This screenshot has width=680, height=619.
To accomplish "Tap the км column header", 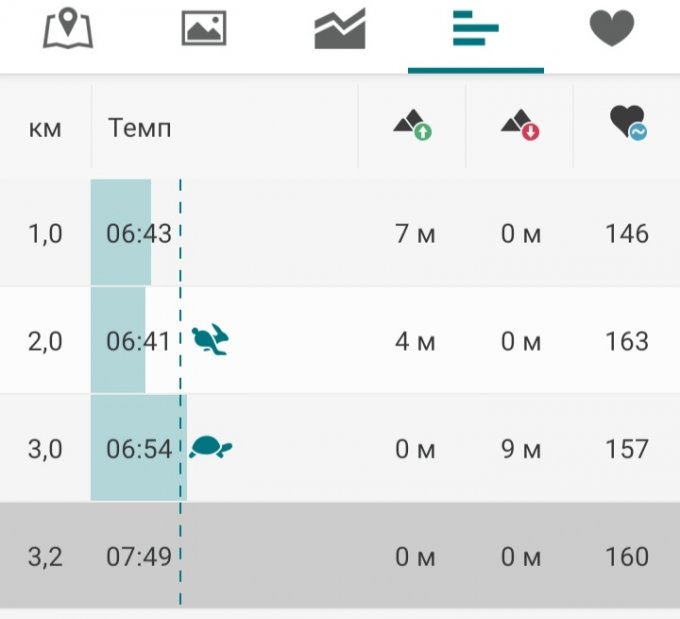I will [45, 128].
